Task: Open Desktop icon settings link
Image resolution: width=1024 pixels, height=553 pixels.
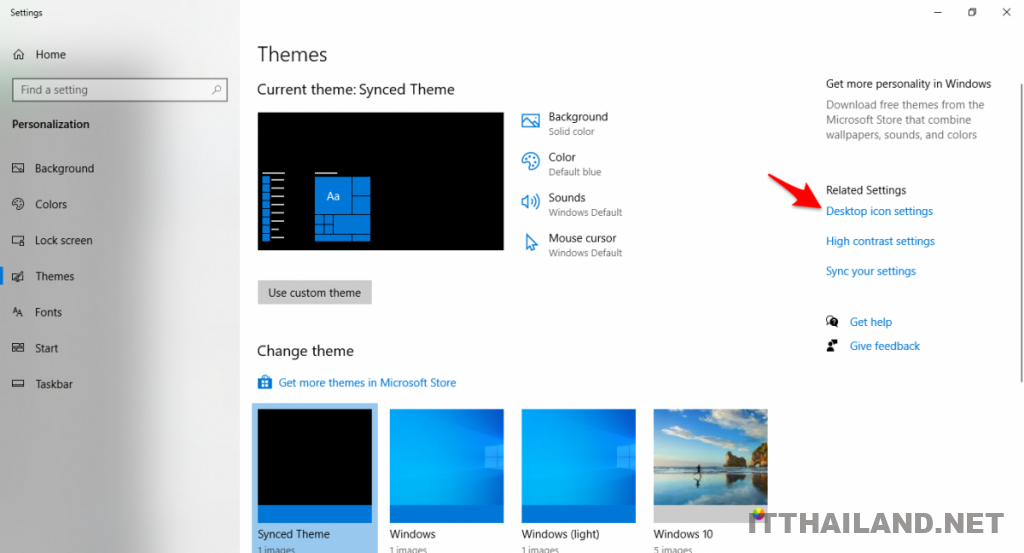Action: click(x=879, y=211)
